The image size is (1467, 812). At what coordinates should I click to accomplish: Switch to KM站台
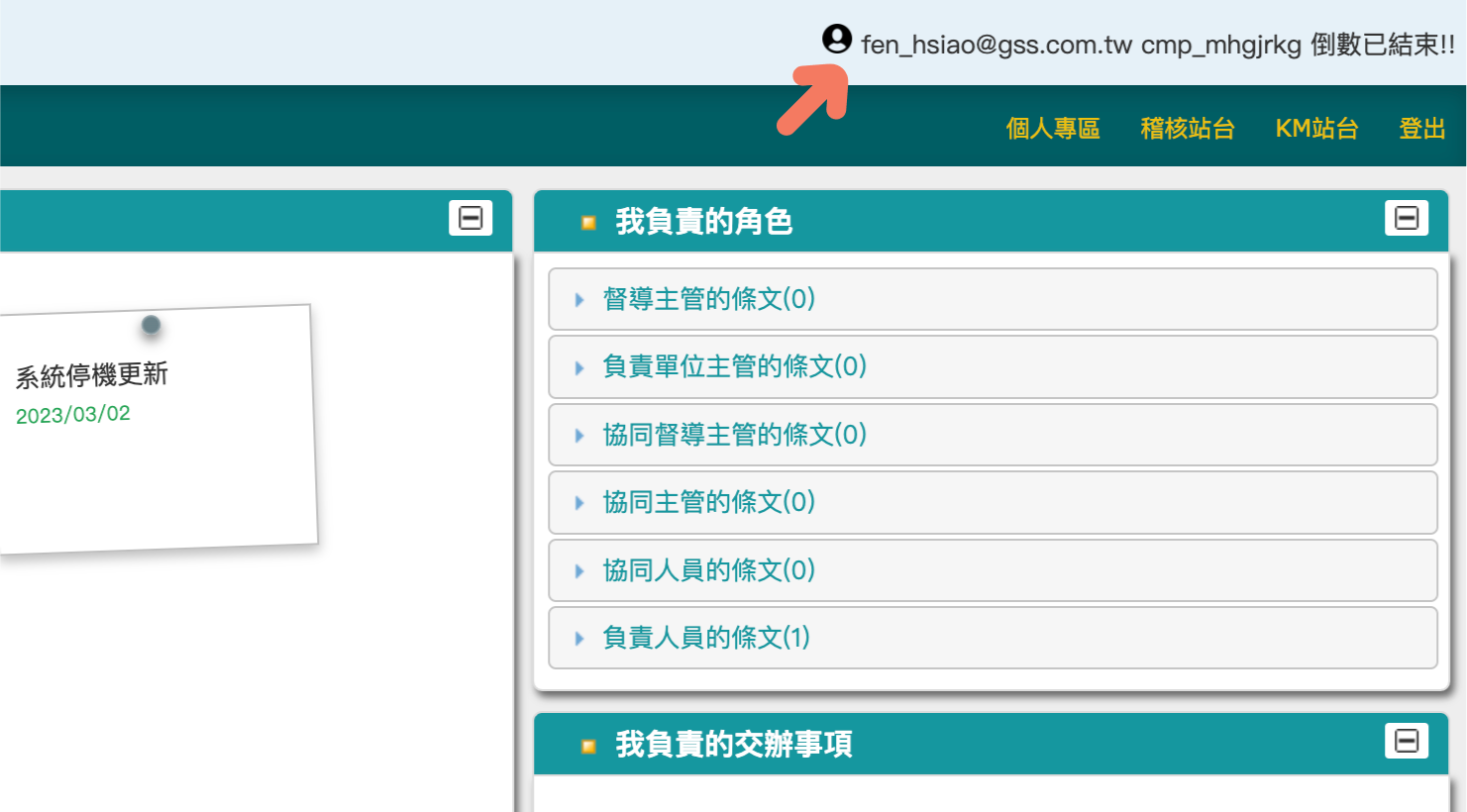coord(1316,129)
